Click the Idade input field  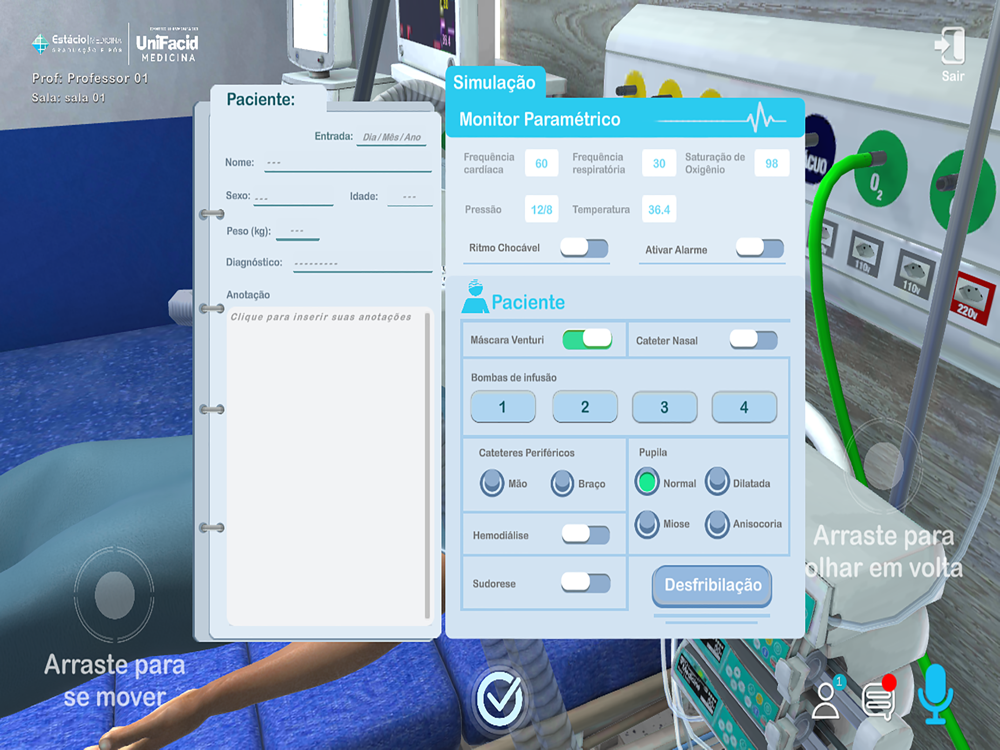pos(409,197)
